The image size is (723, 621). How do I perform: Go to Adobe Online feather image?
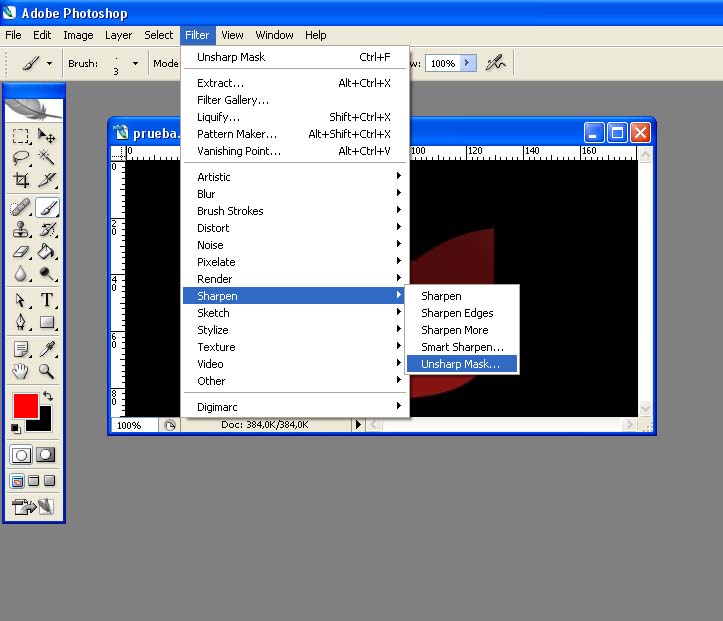(34, 110)
